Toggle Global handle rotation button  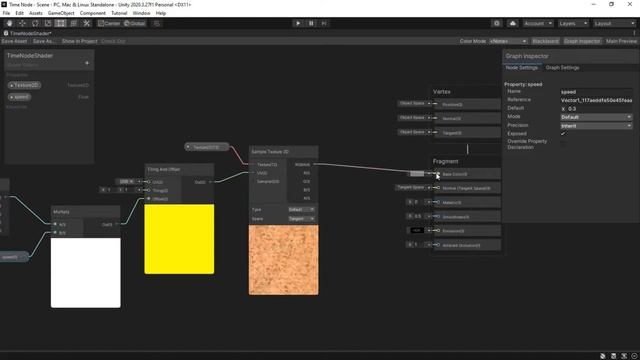pos(134,23)
